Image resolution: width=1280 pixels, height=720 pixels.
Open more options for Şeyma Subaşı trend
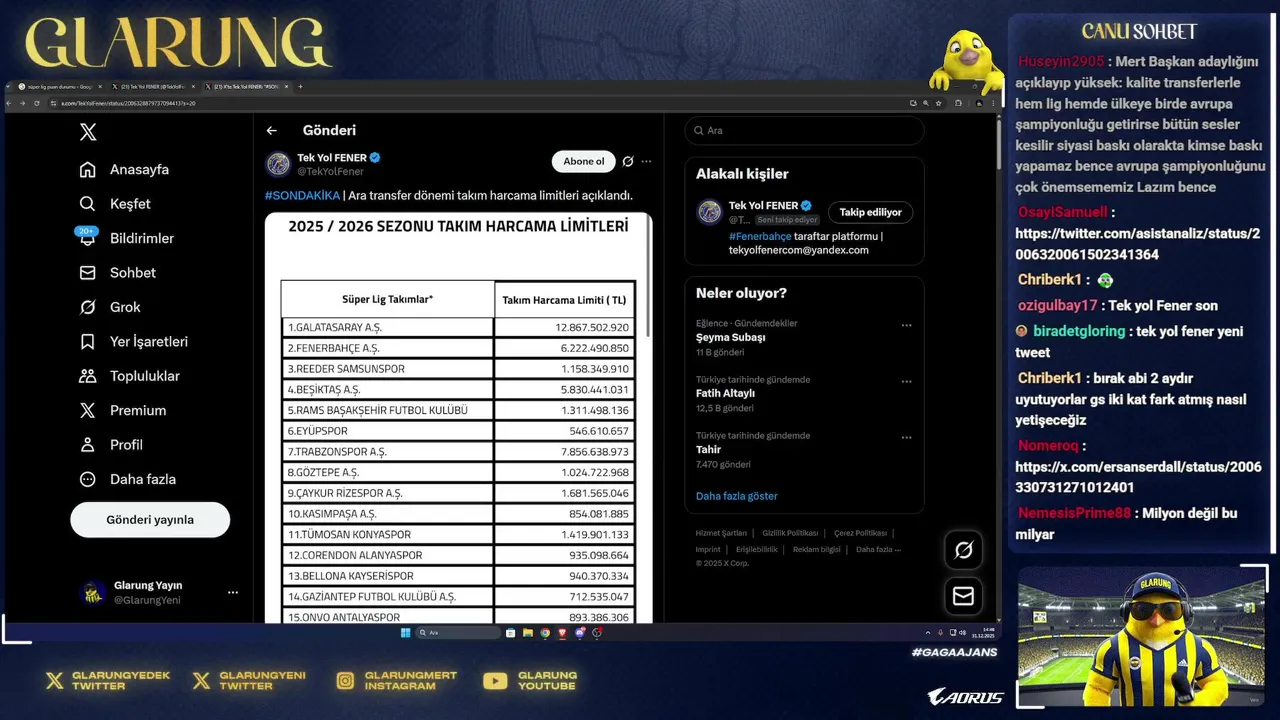[906, 325]
